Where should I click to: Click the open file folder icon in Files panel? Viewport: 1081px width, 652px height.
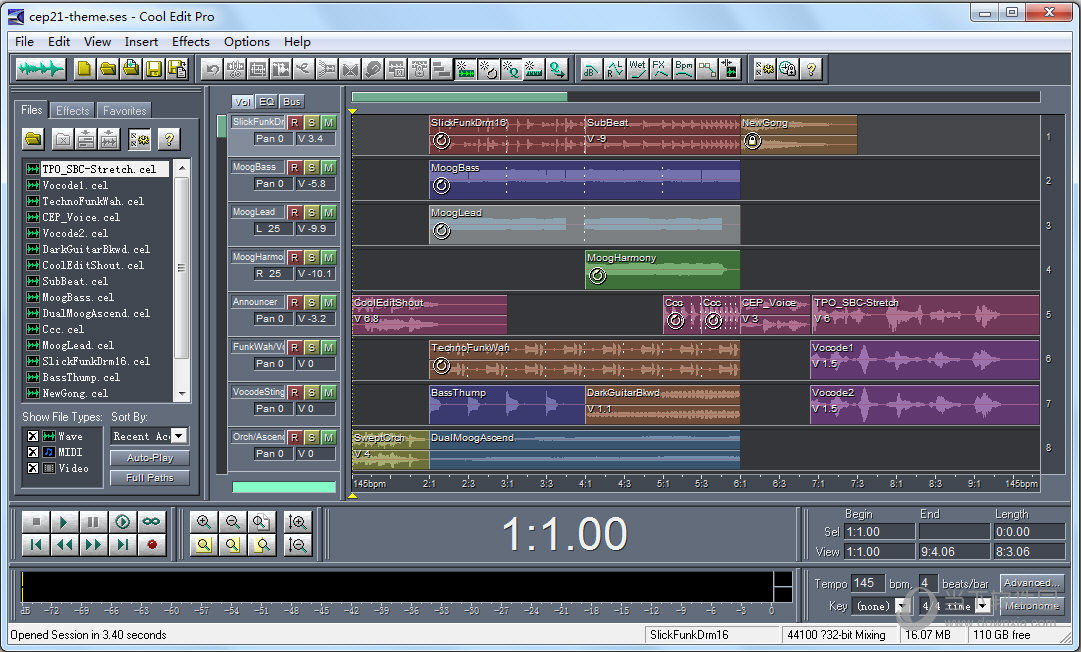34,139
